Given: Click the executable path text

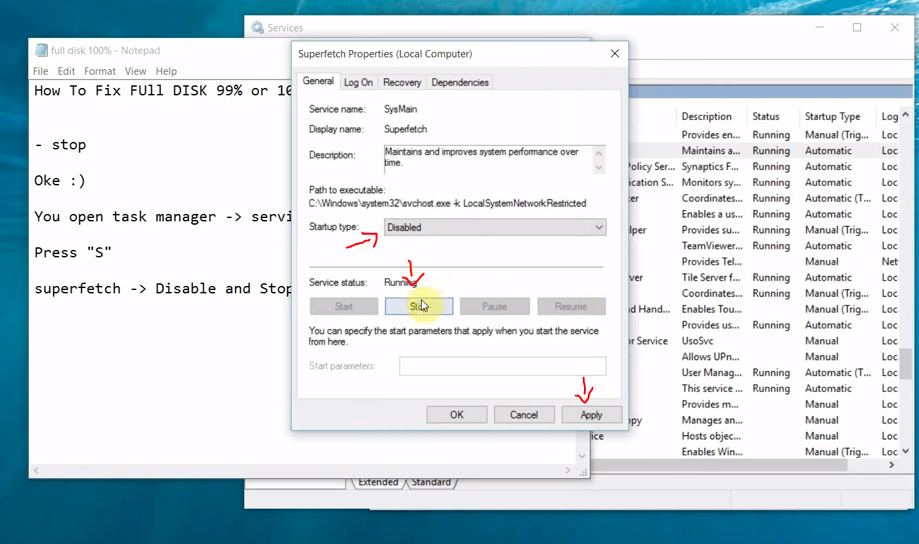Looking at the screenshot, I should click(x=447, y=203).
